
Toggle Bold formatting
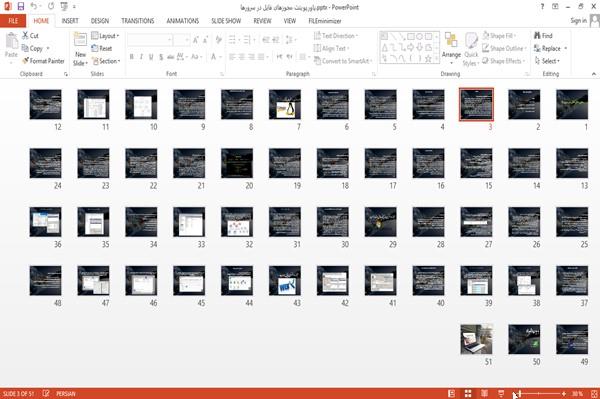(x=132, y=57)
